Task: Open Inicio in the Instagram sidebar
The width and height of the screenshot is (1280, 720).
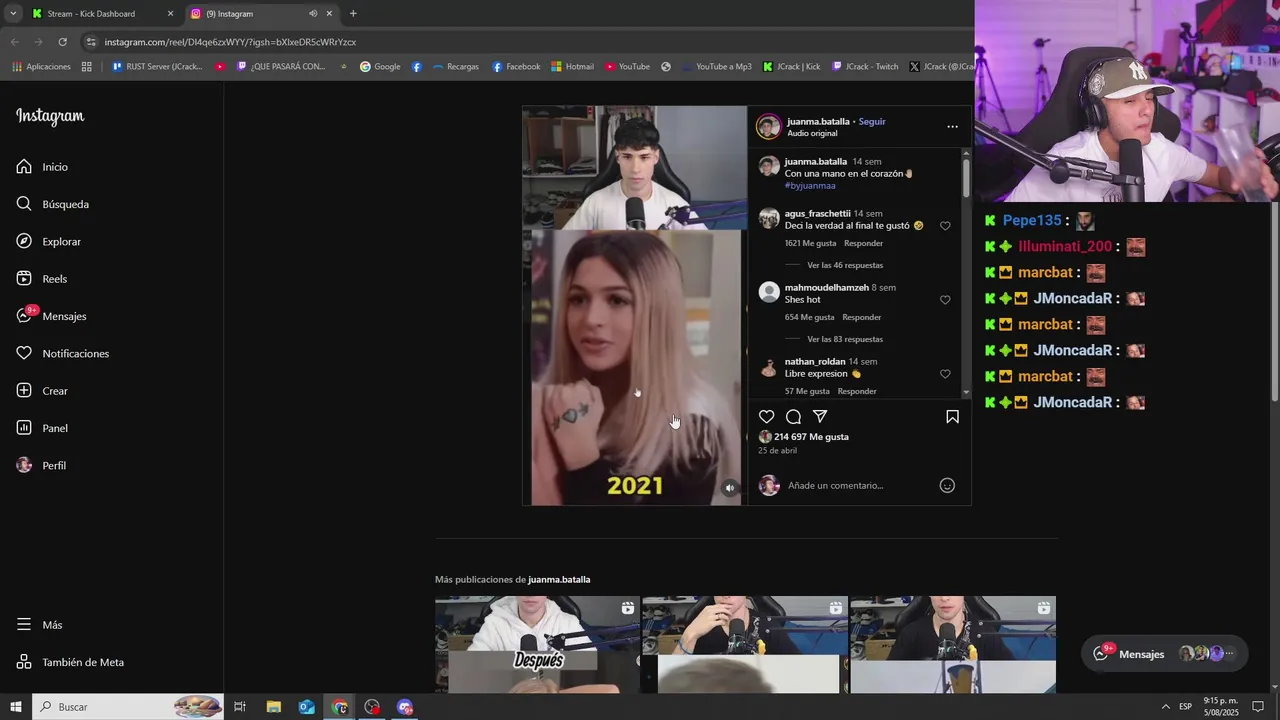Action: (x=42, y=167)
